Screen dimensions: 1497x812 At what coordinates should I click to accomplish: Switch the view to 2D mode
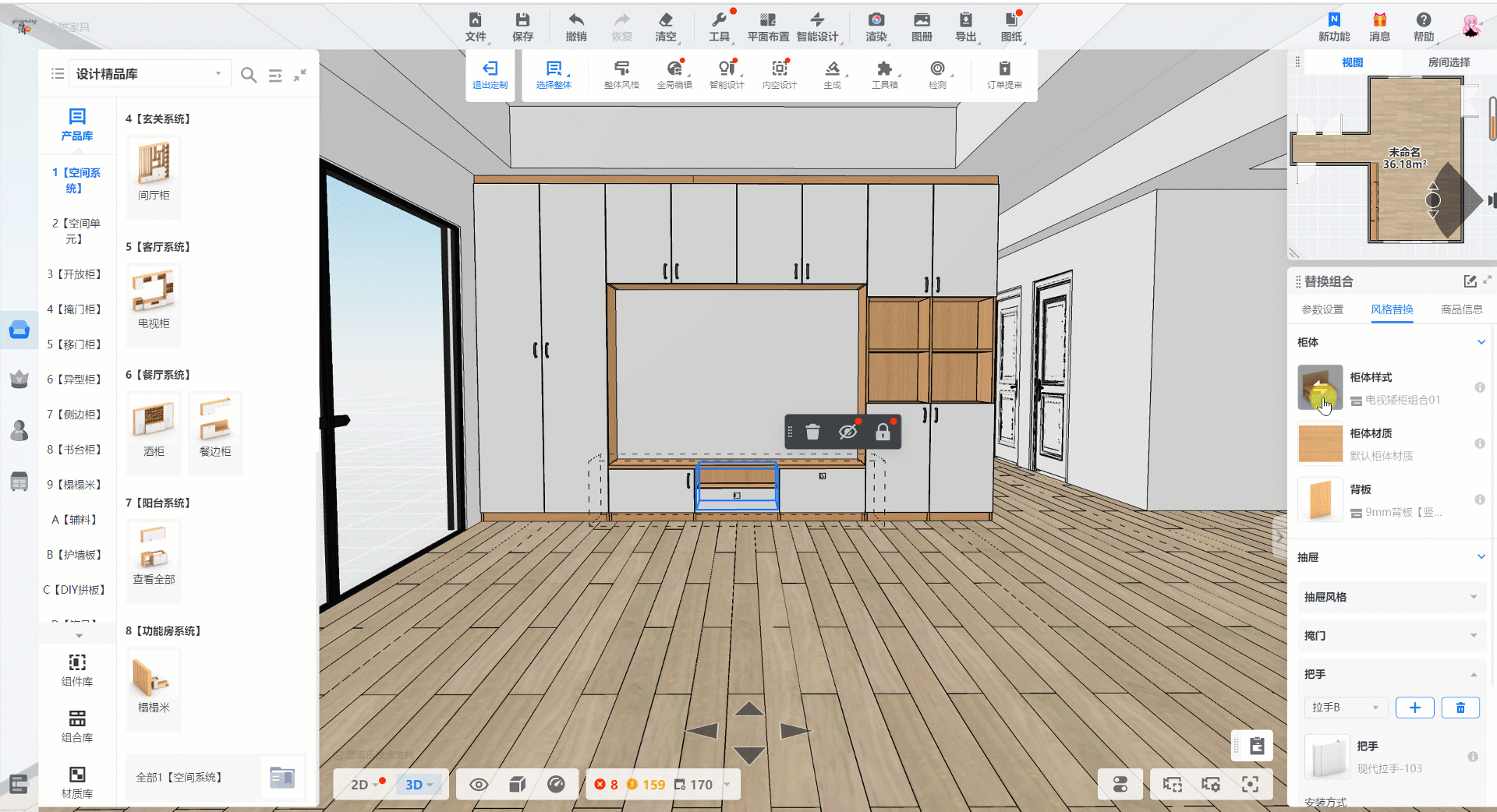pos(360,785)
